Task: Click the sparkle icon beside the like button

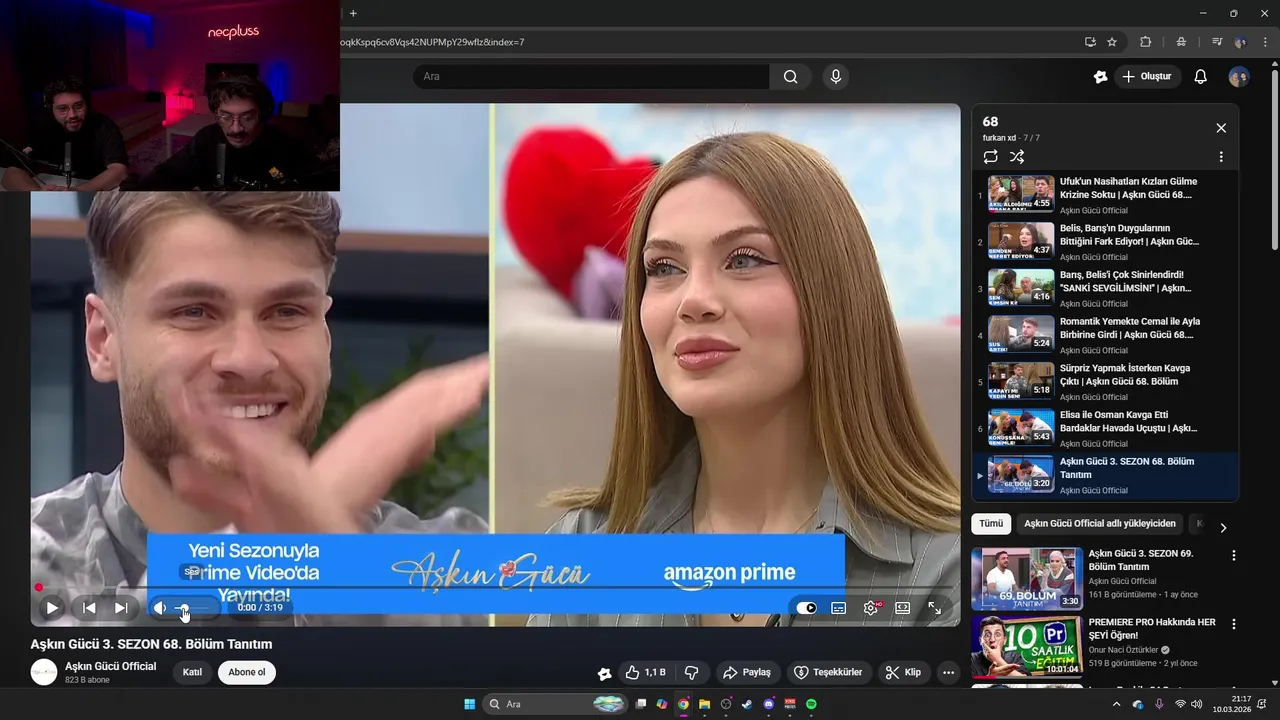Action: tap(604, 673)
